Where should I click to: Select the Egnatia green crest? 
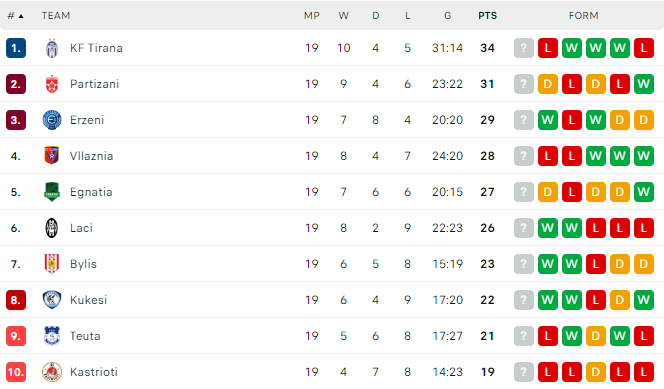[x=52, y=192]
